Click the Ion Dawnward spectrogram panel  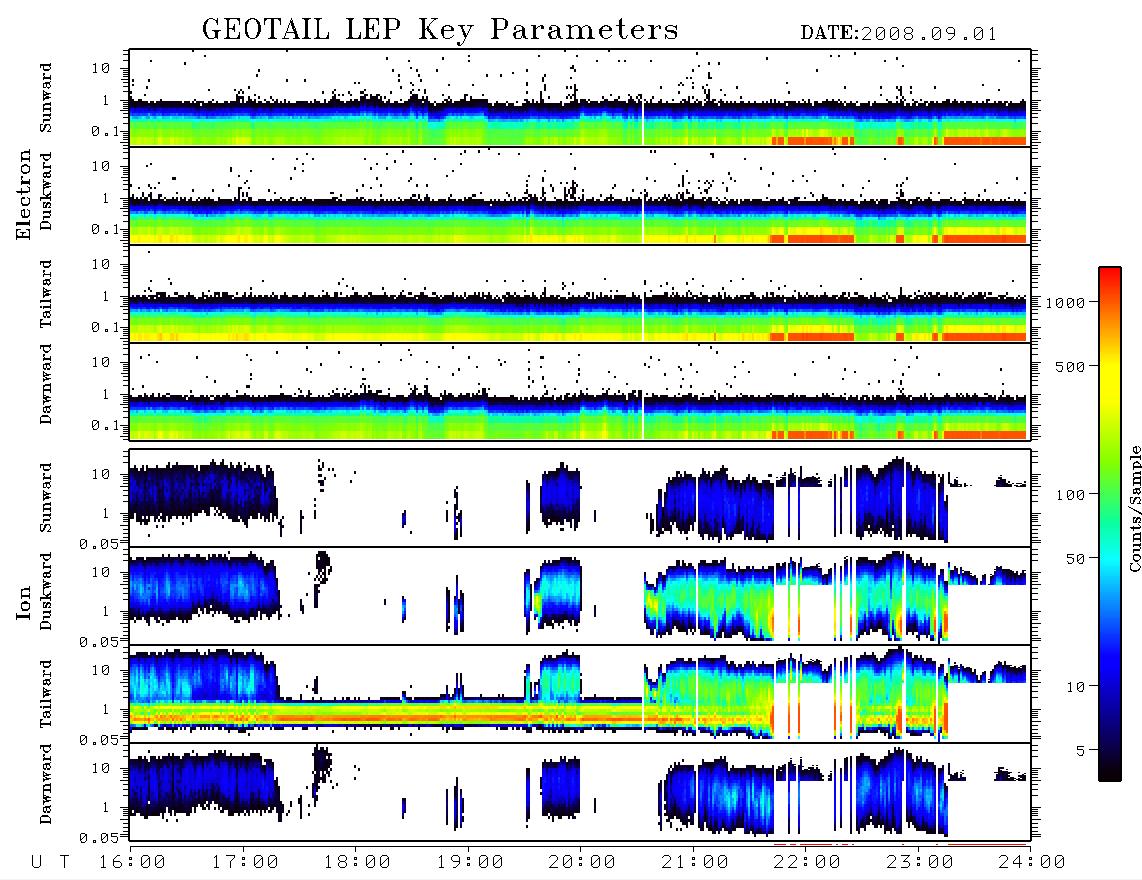coord(580,792)
